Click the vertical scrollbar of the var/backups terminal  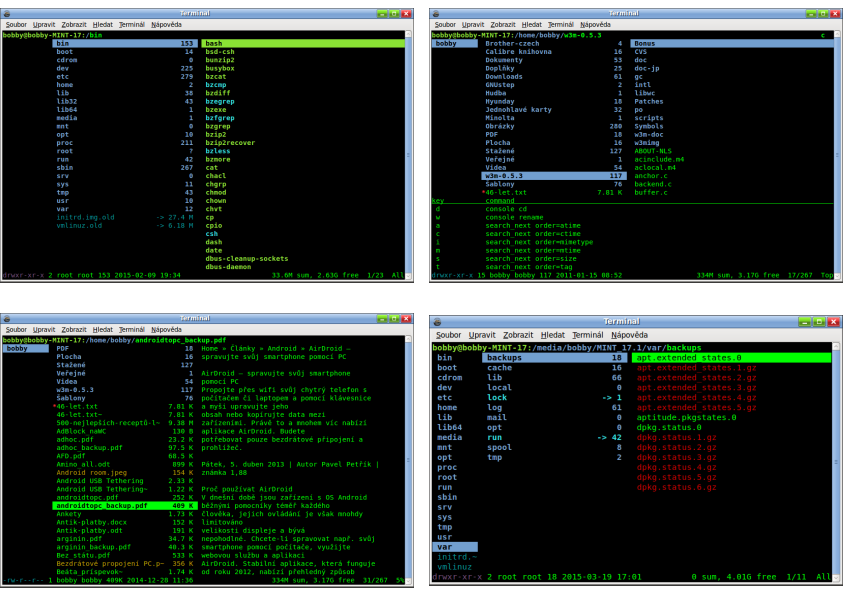point(836,462)
